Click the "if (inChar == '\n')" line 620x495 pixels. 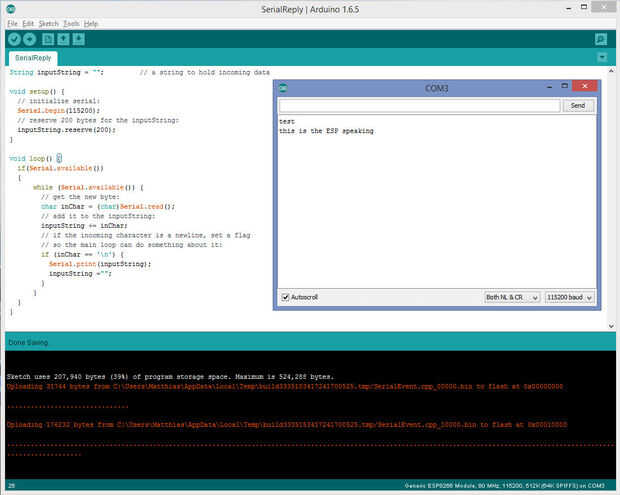point(82,254)
